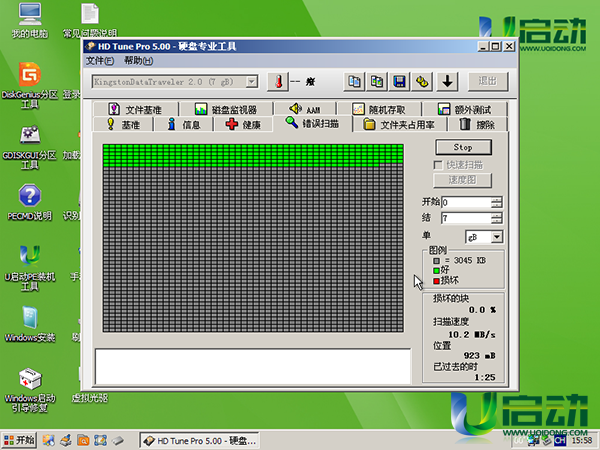
Task: Click the orange folder quick launch icon
Action: (83, 440)
